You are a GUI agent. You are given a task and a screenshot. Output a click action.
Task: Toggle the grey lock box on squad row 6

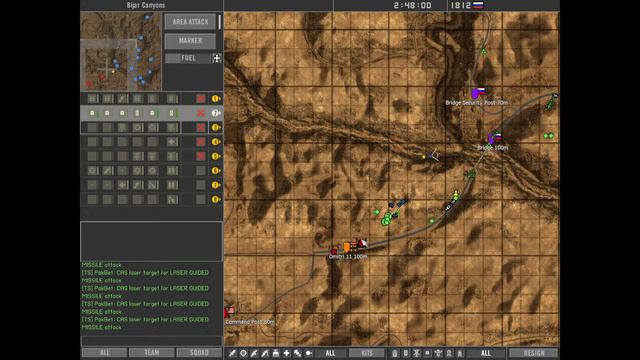[200, 171]
